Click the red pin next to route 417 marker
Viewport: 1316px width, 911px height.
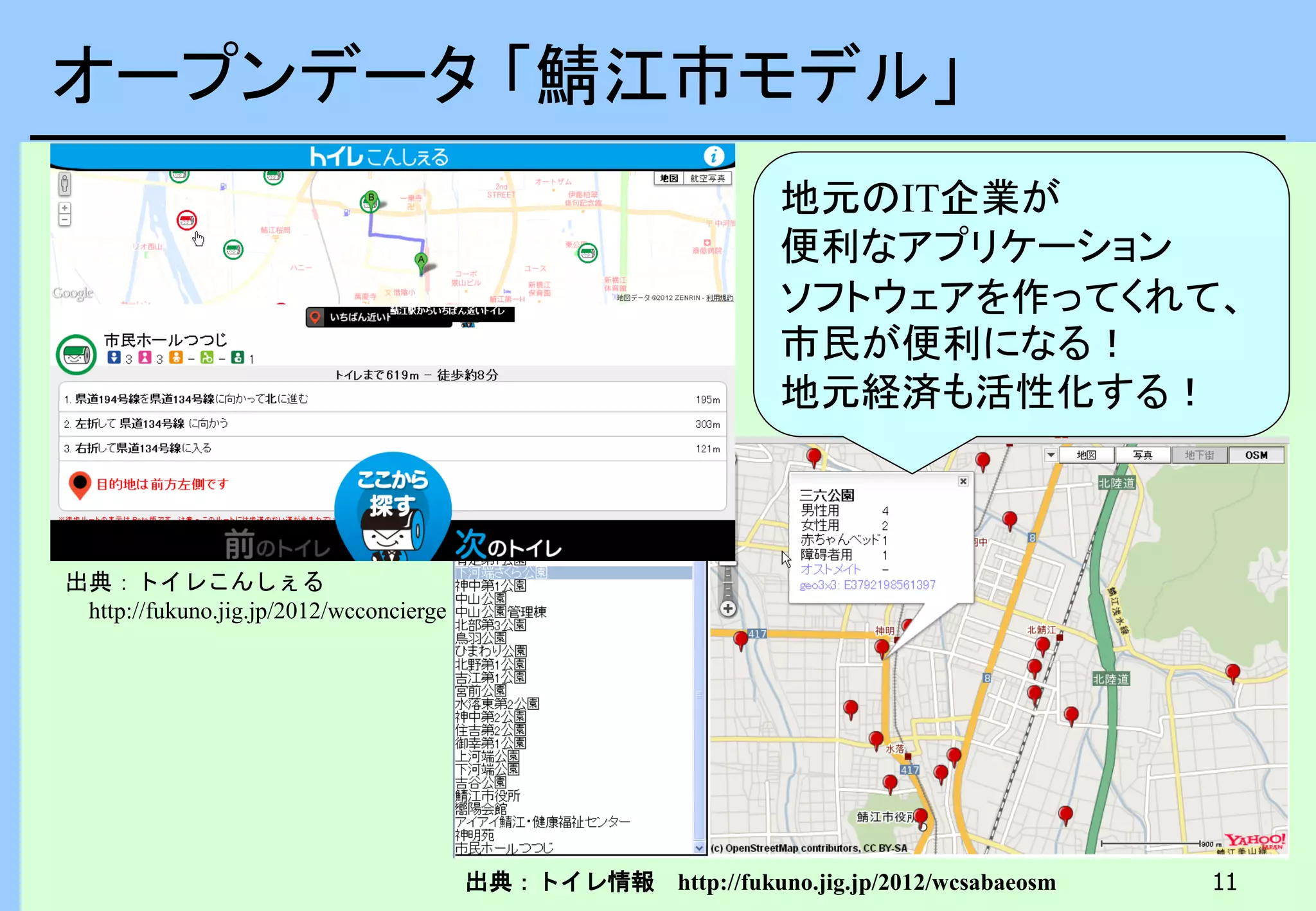click(x=740, y=641)
